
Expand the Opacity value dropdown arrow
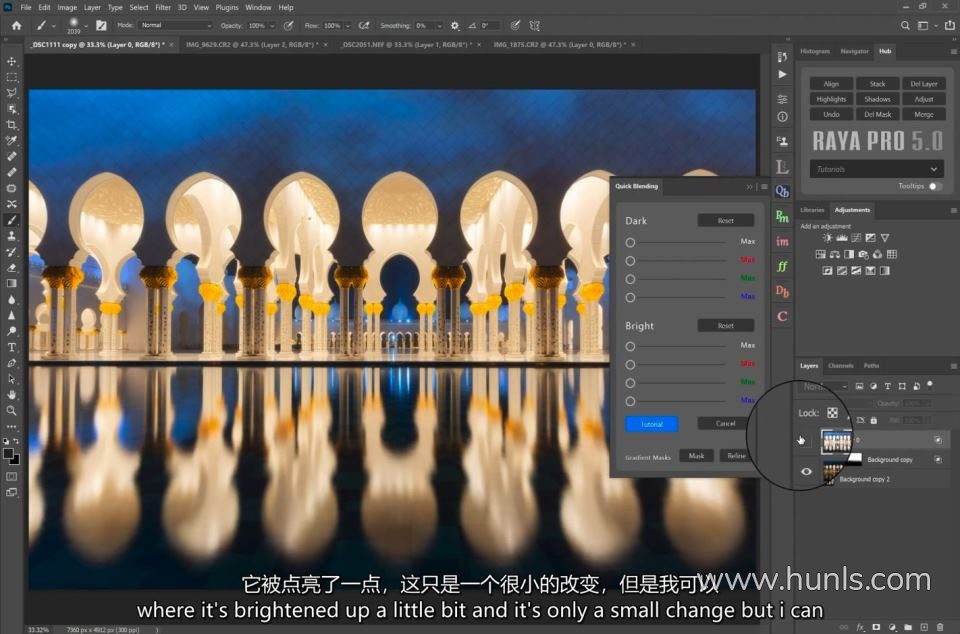point(272,25)
